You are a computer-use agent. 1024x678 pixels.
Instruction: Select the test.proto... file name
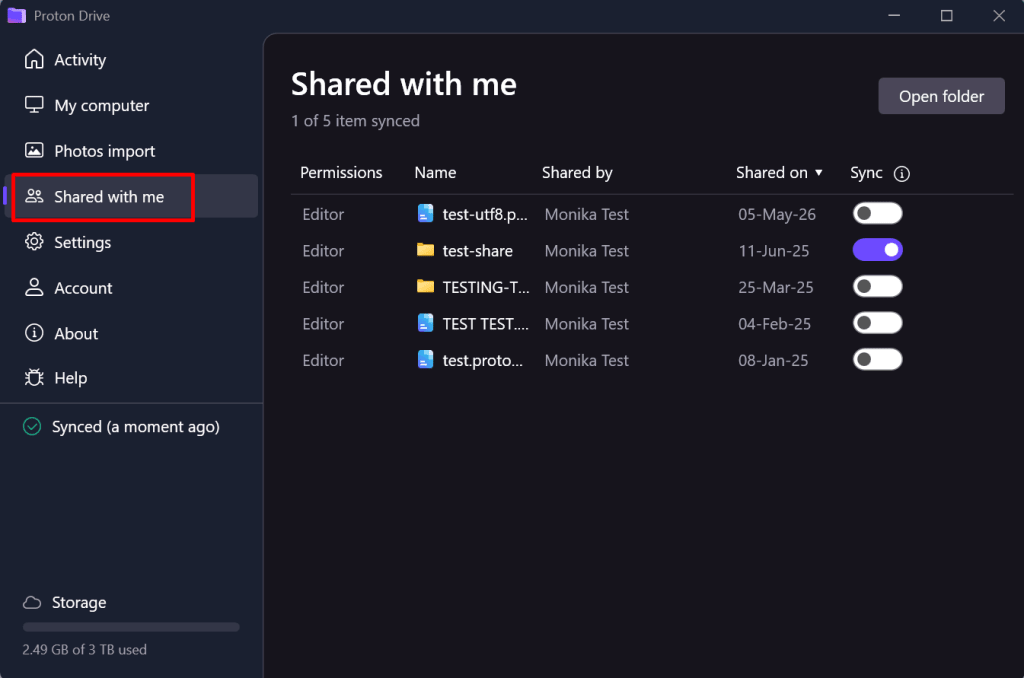pyautogui.click(x=483, y=361)
